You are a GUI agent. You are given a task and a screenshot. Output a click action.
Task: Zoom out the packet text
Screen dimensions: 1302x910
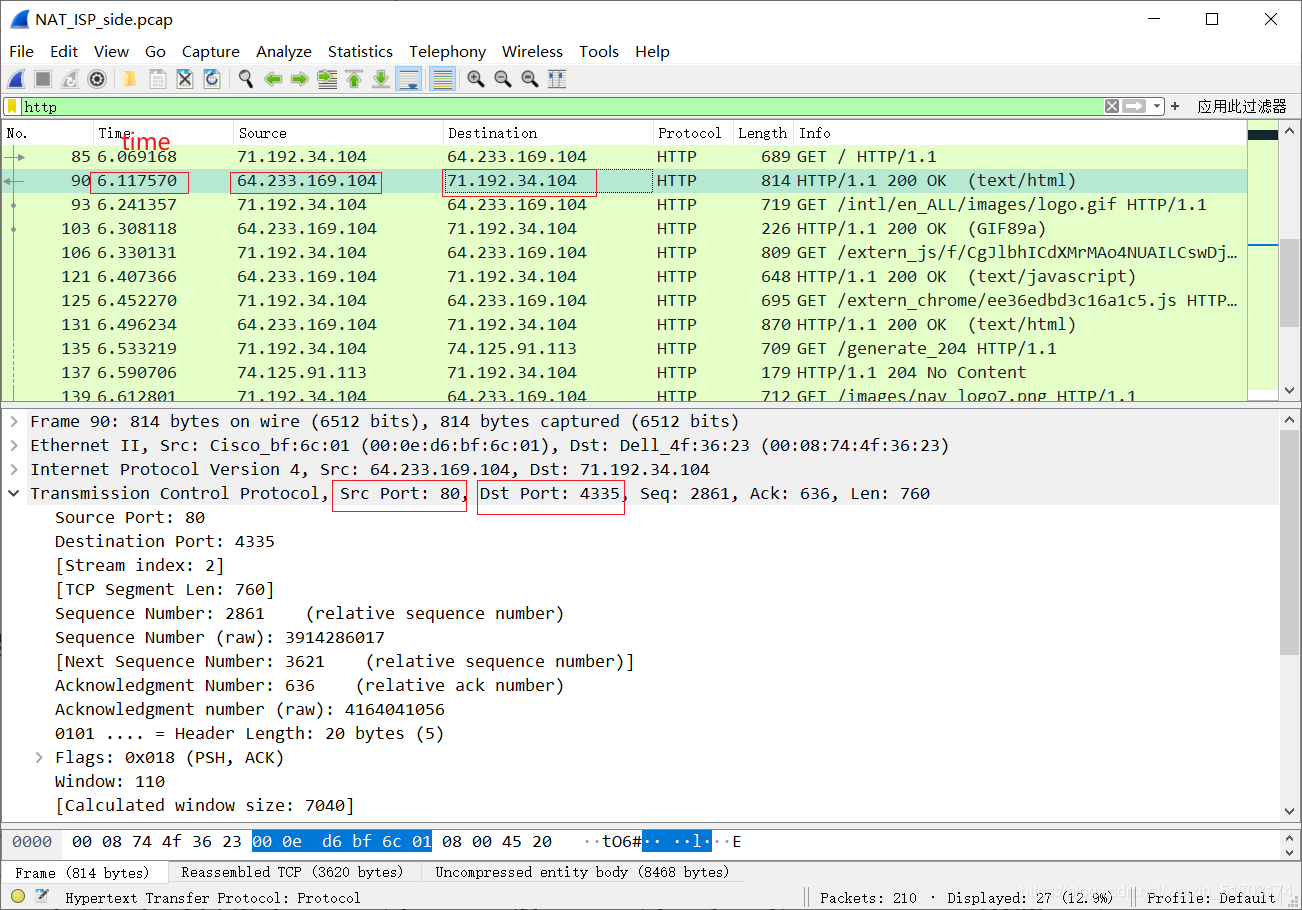(x=503, y=79)
